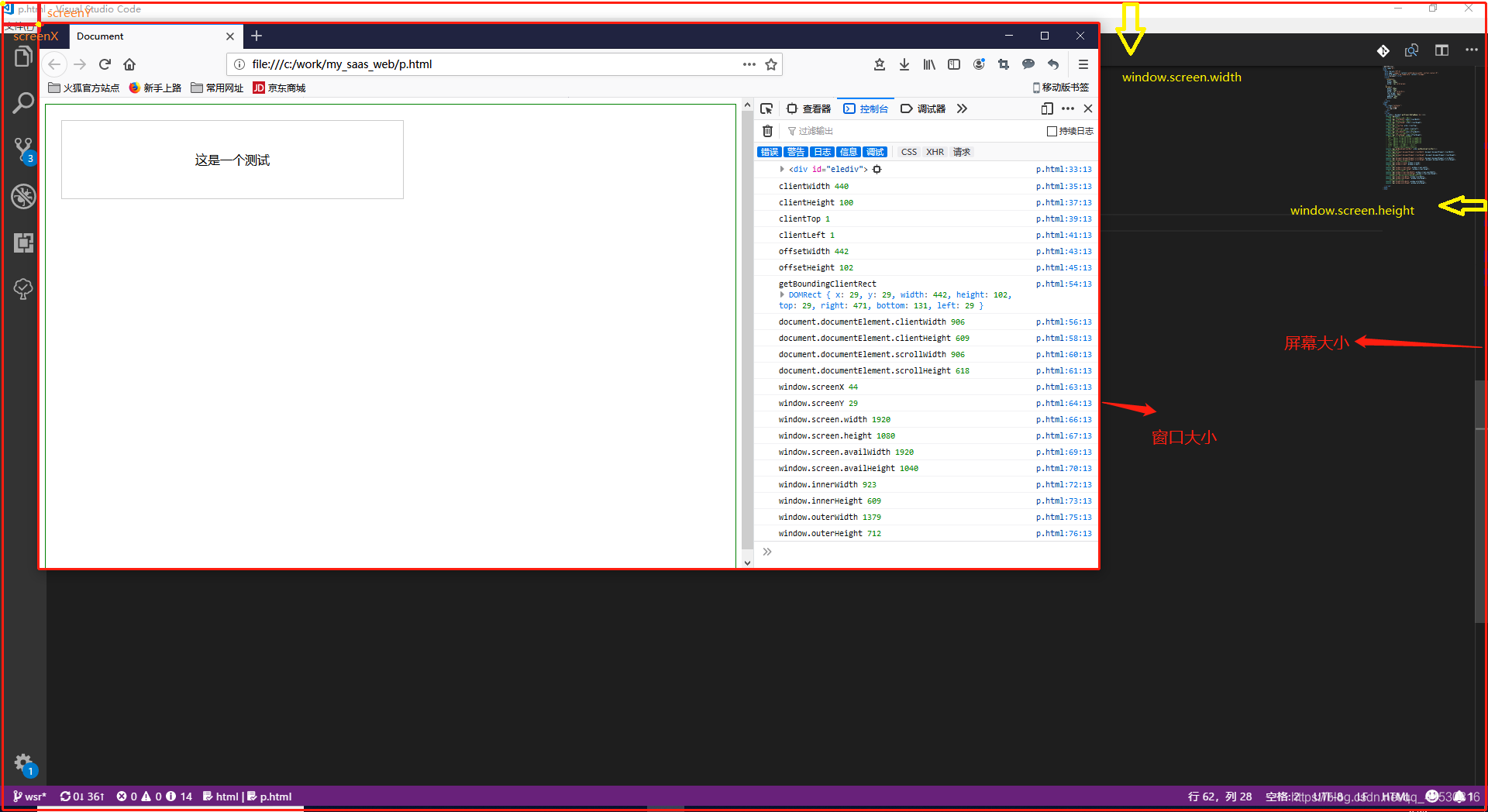
Task: Switch to the 调试器 debugger tab
Action: click(923, 108)
